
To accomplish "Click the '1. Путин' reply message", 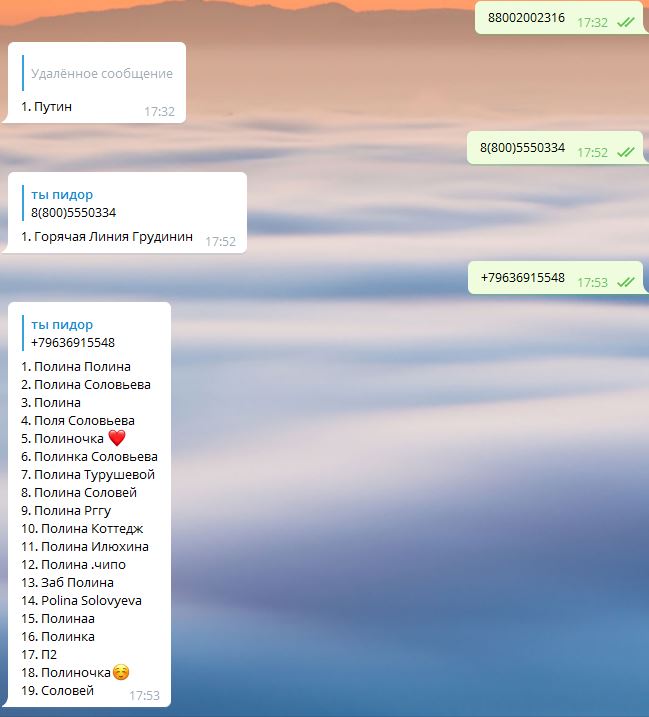I will click(x=47, y=107).
